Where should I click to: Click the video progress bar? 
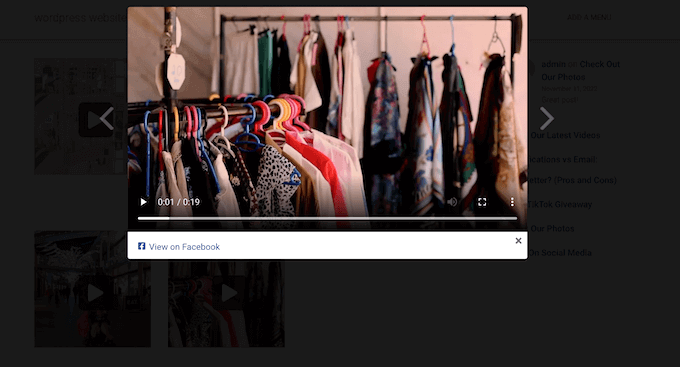[x=327, y=219]
